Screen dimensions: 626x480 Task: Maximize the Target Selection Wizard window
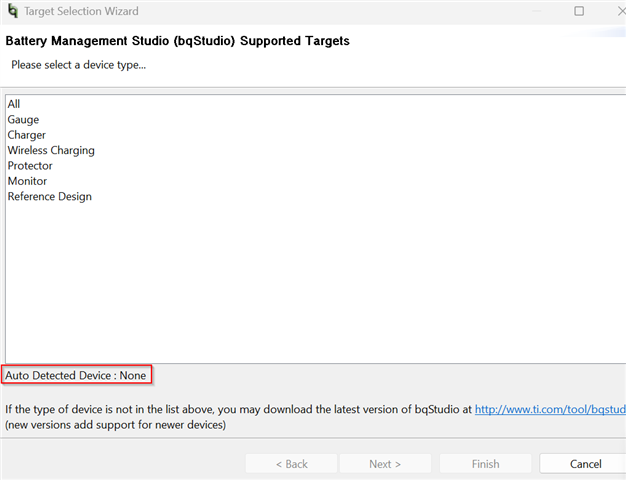(x=579, y=11)
